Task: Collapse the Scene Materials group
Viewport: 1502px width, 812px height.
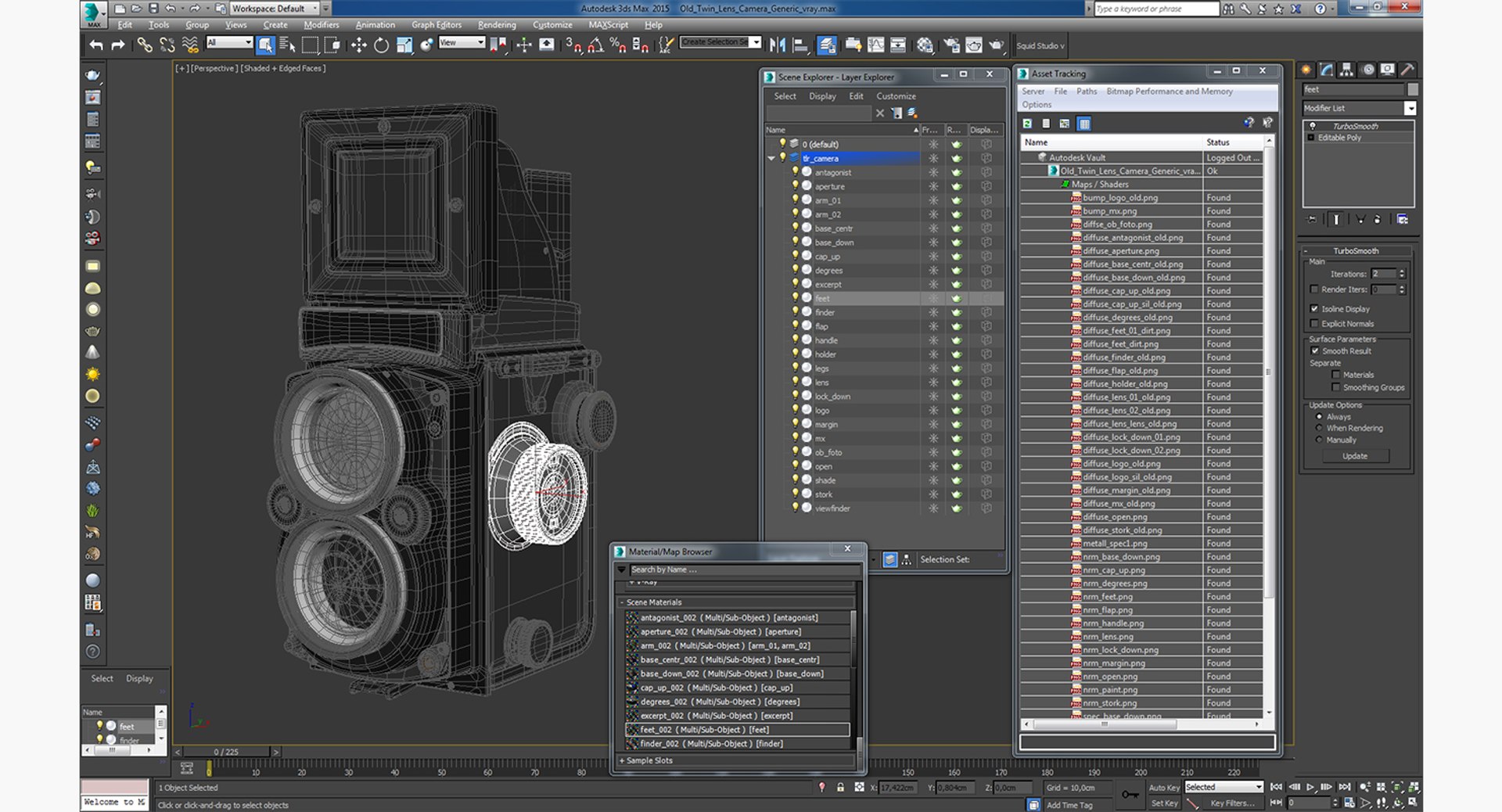Action: click(622, 602)
